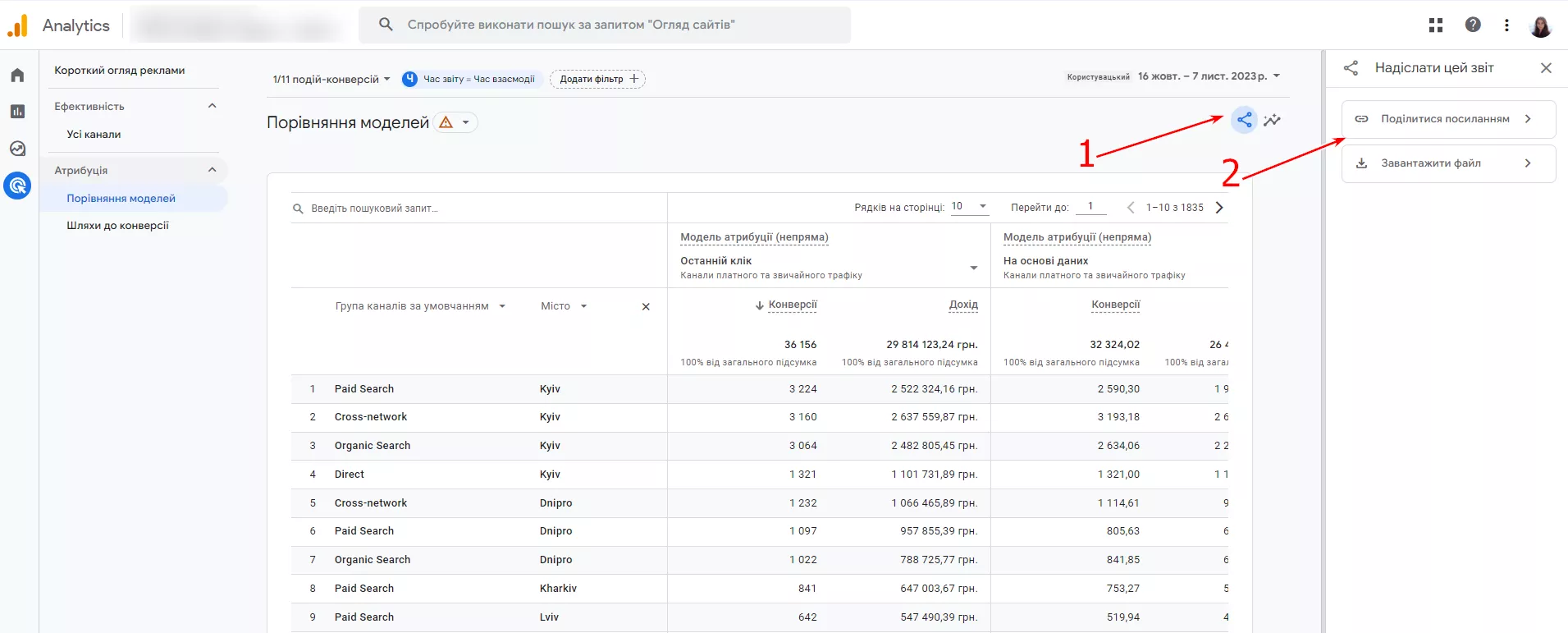Click the download icon beside Завантажити файл
The image size is (1568, 633).
click(1361, 163)
